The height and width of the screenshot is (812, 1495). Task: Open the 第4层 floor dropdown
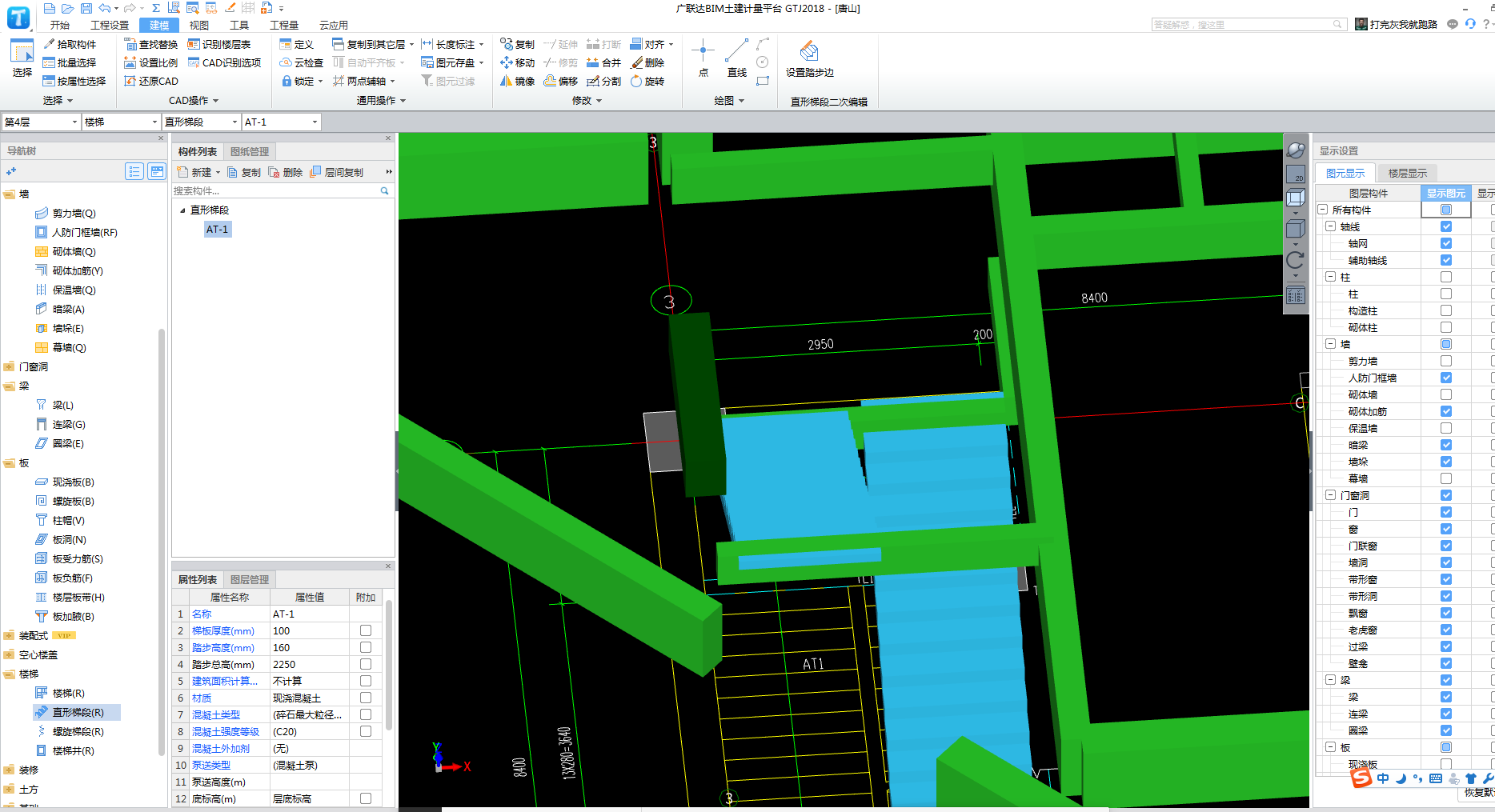41,122
